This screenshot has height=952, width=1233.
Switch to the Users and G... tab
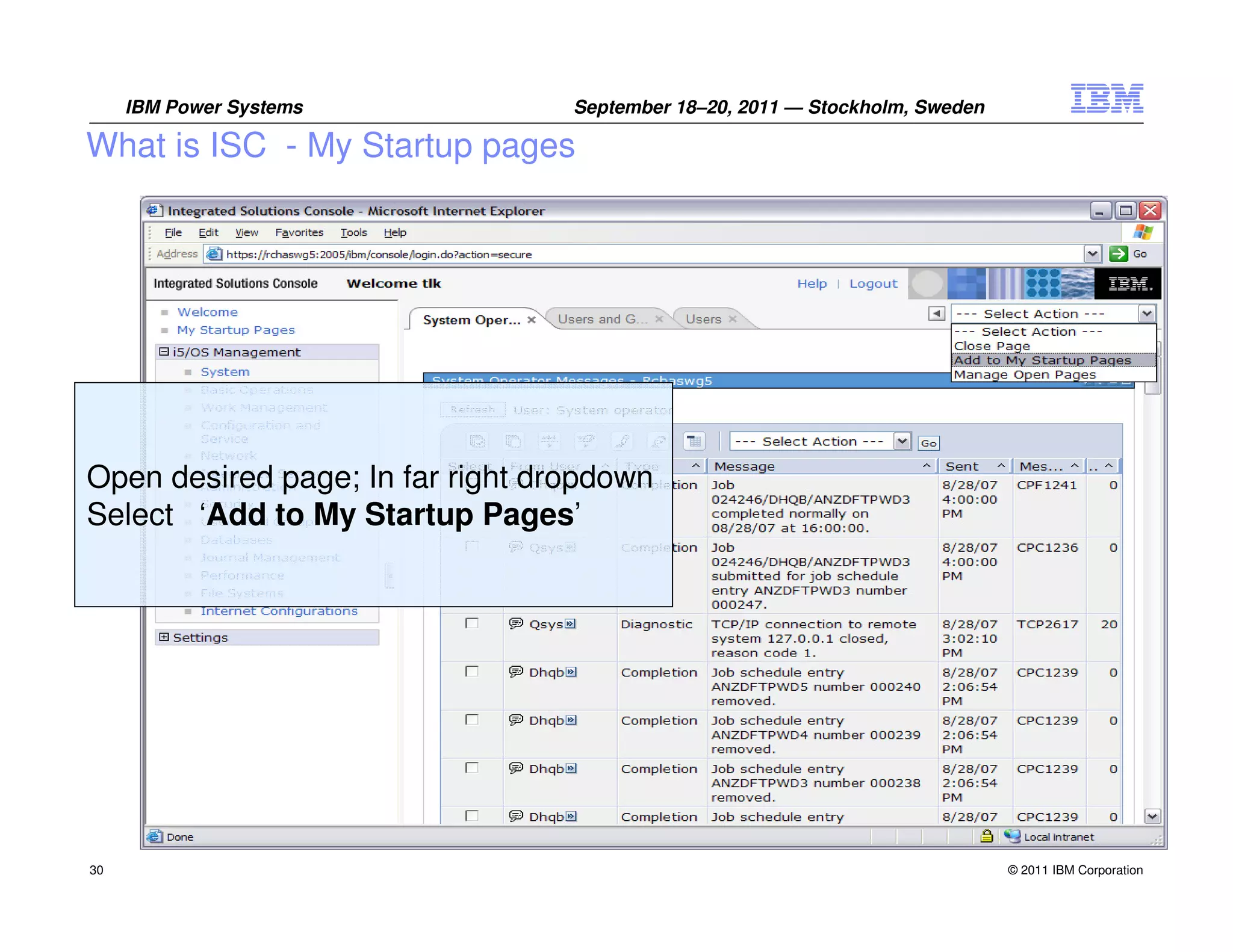(603, 319)
